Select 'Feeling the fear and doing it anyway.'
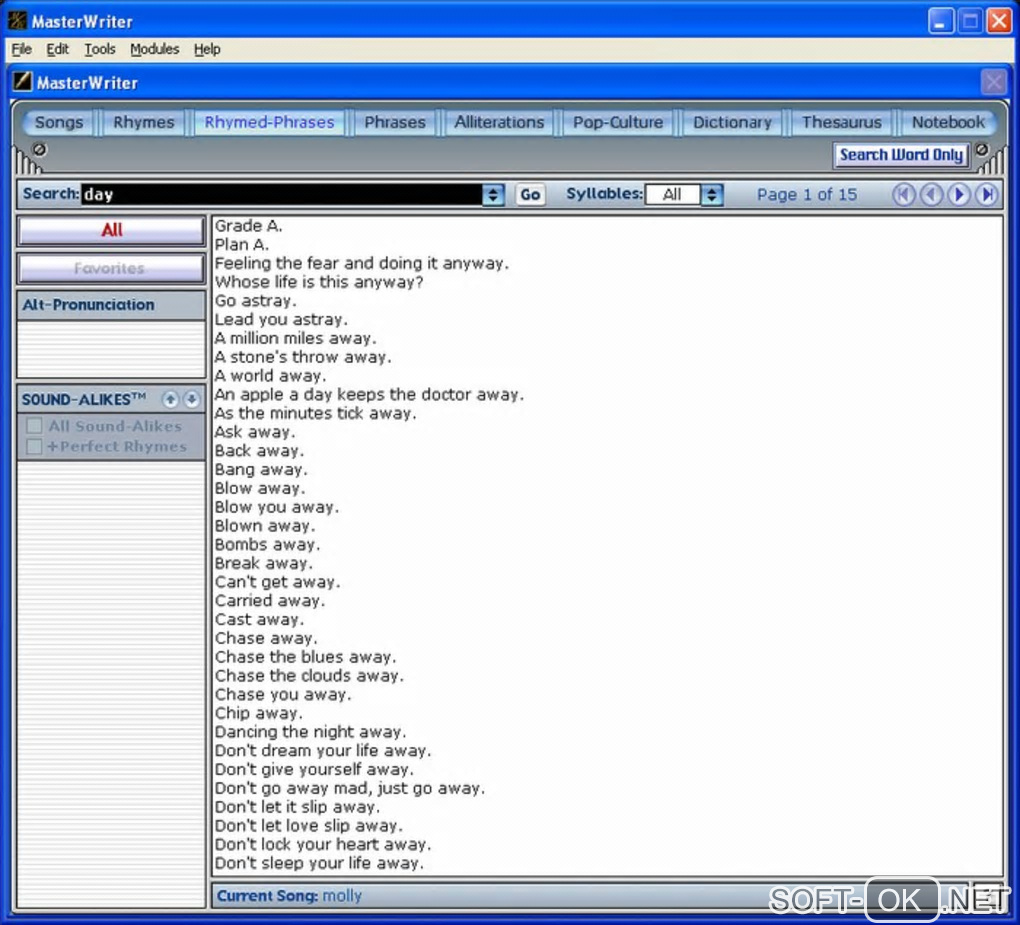The width and height of the screenshot is (1020, 925). tap(362, 263)
